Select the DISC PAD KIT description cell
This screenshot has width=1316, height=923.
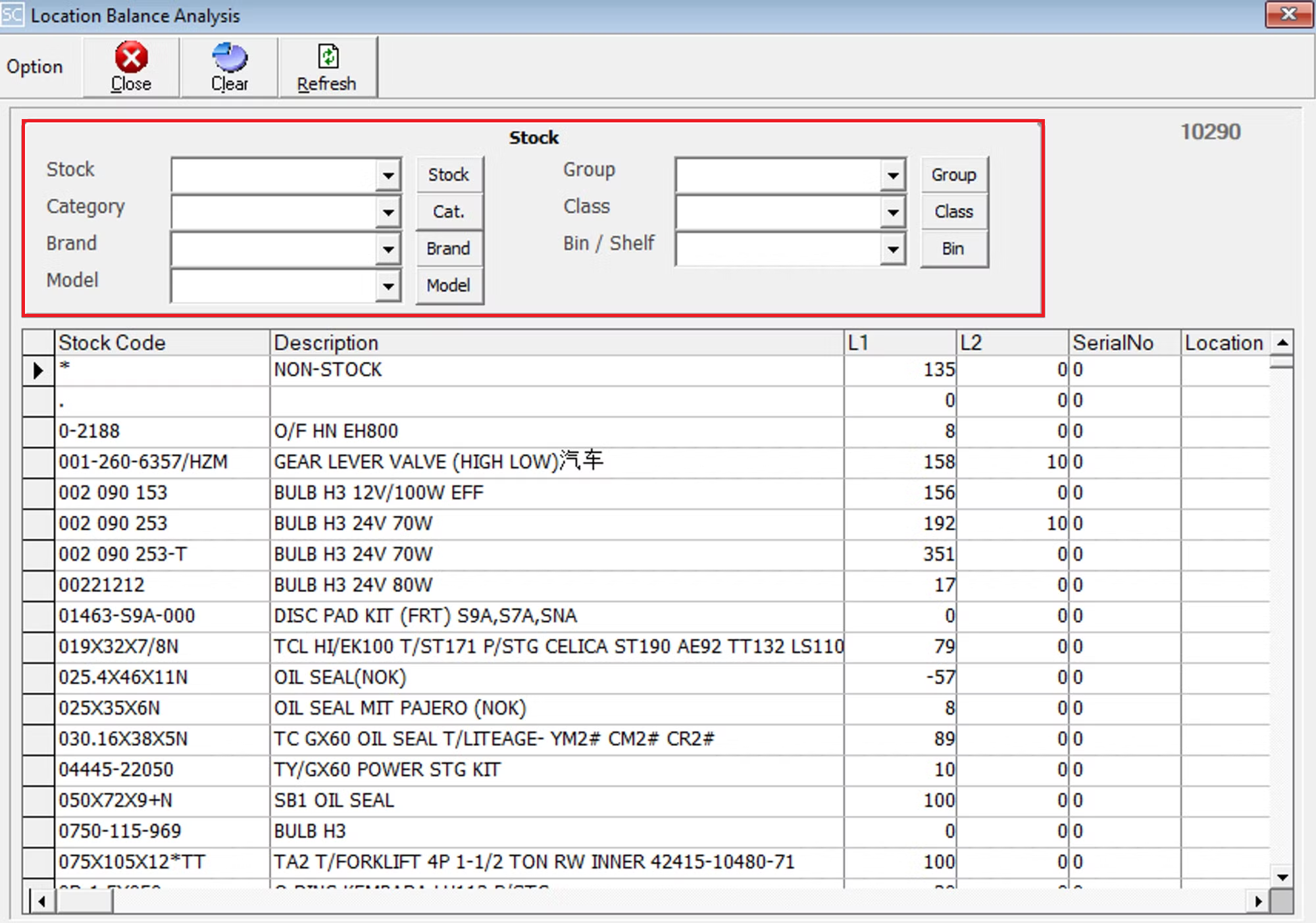pos(557,616)
